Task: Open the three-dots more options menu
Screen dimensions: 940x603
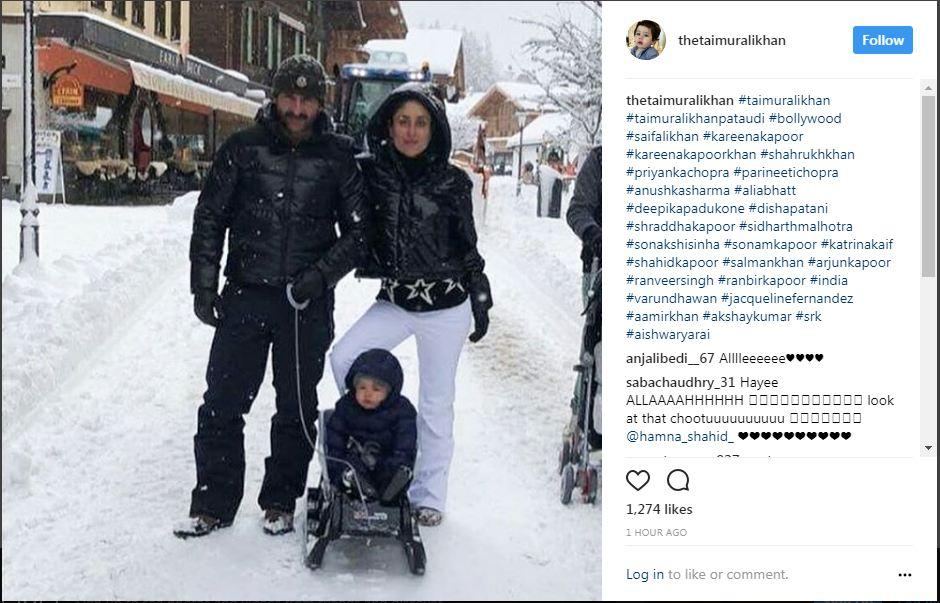Action: (x=905, y=575)
